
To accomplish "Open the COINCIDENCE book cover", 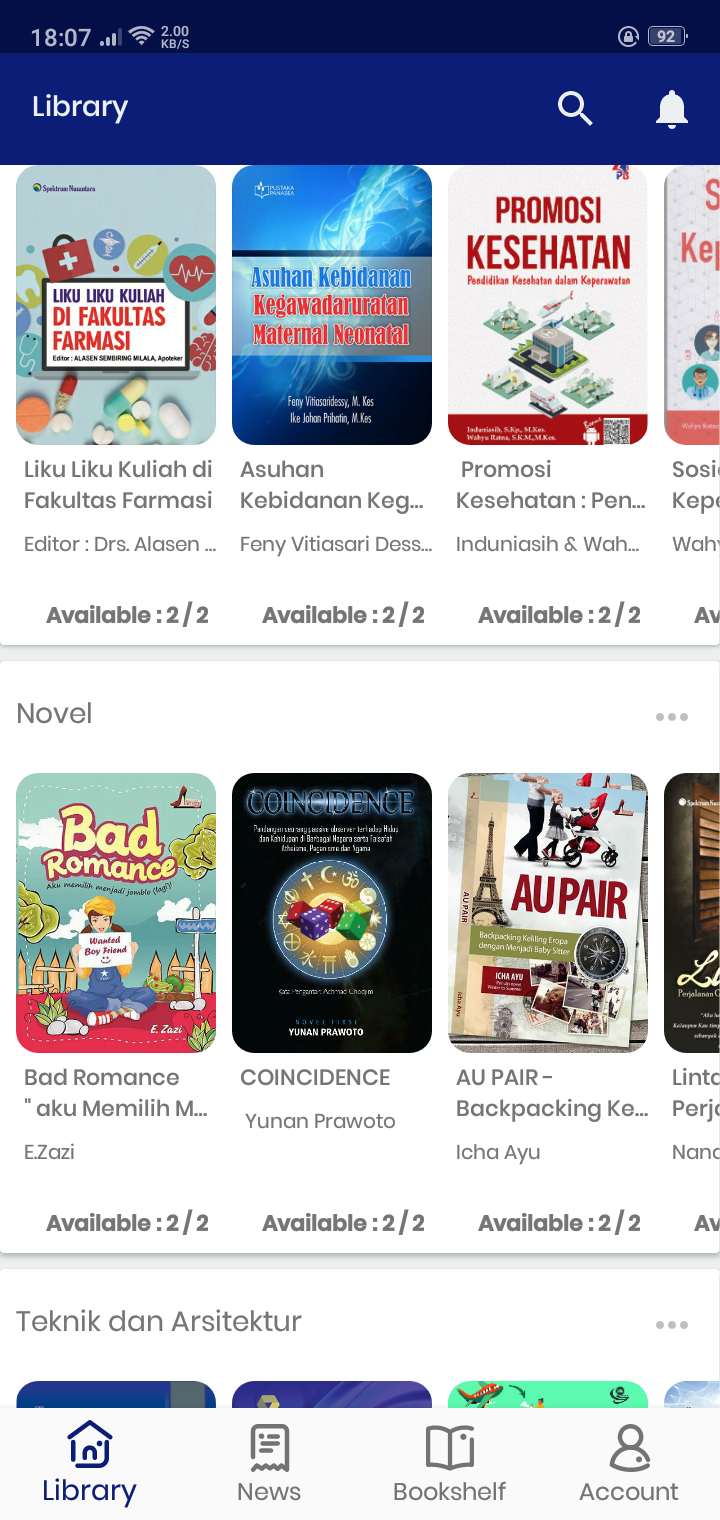I will tap(332, 913).
